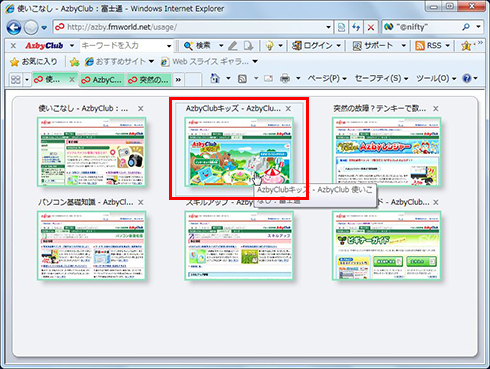
Task: Open the サポート menu
Action: coord(379,46)
